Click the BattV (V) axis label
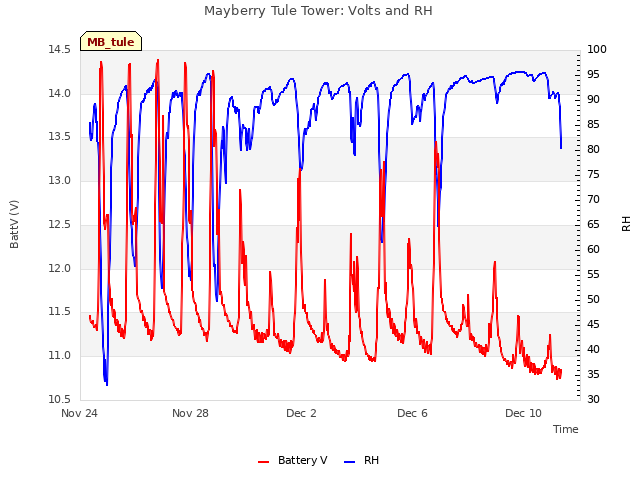This screenshot has height=480, width=640. click(x=14, y=224)
